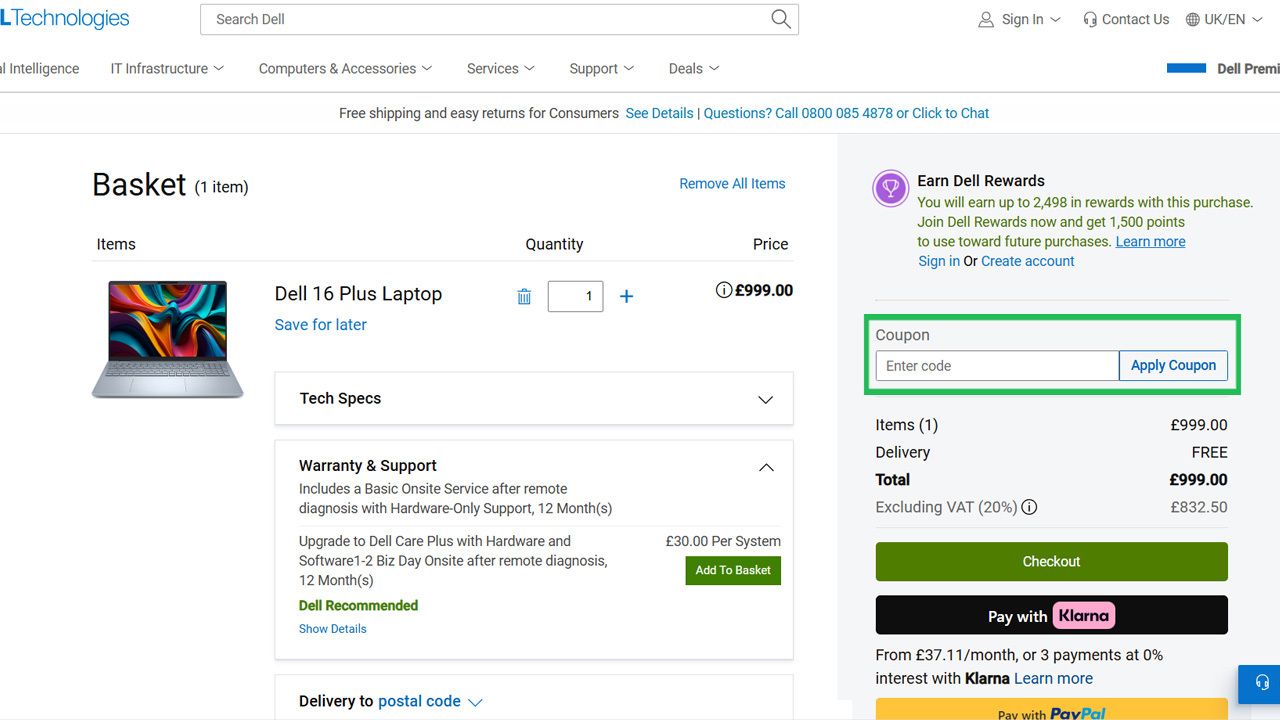Screen dimensions: 1280x720
Task: Click the Total £999.00 amount
Action: point(1198,479)
